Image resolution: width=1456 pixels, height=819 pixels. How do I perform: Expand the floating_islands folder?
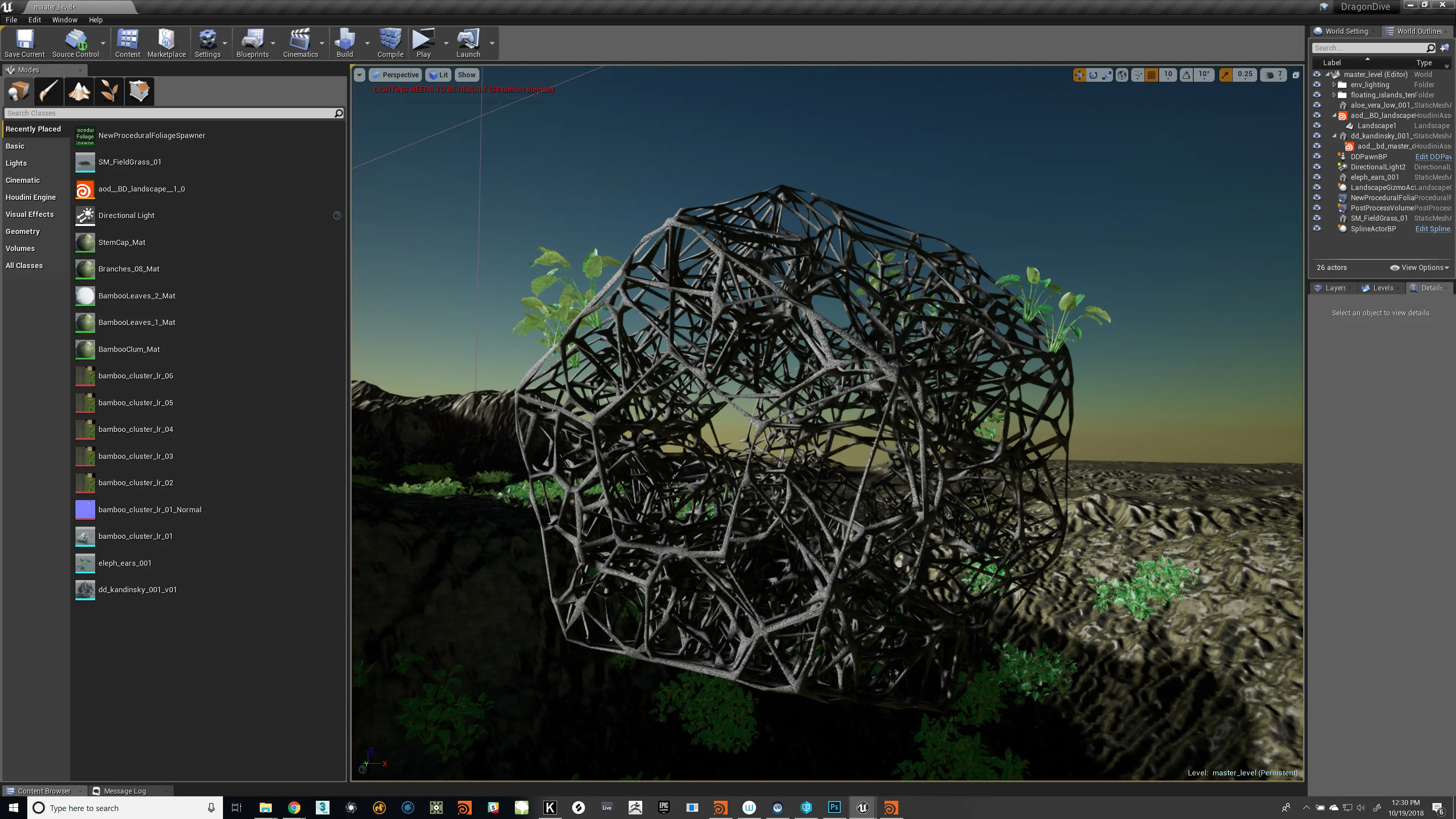click(1334, 95)
